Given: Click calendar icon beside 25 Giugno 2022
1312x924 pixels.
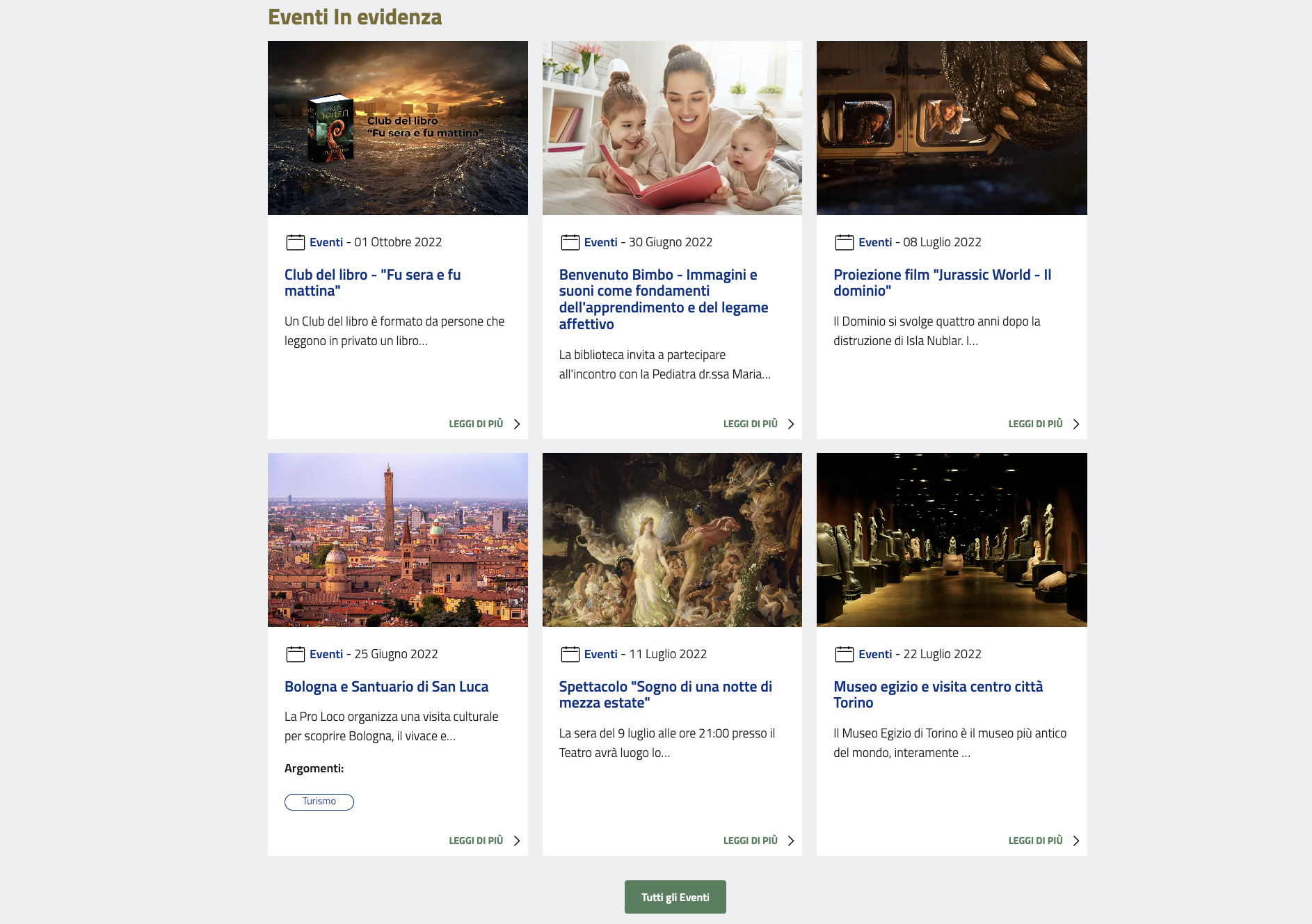Looking at the screenshot, I should pos(295,654).
